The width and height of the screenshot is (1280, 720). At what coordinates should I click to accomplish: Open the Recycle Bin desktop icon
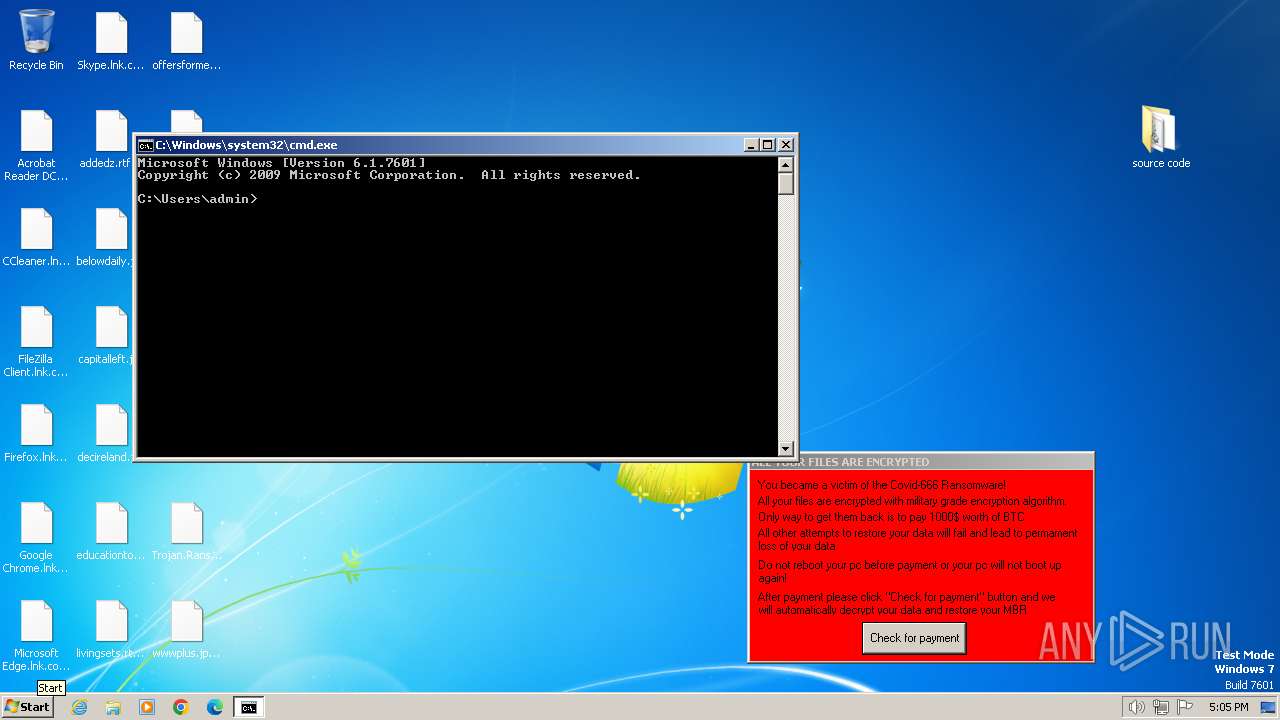[x=36, y=40]
